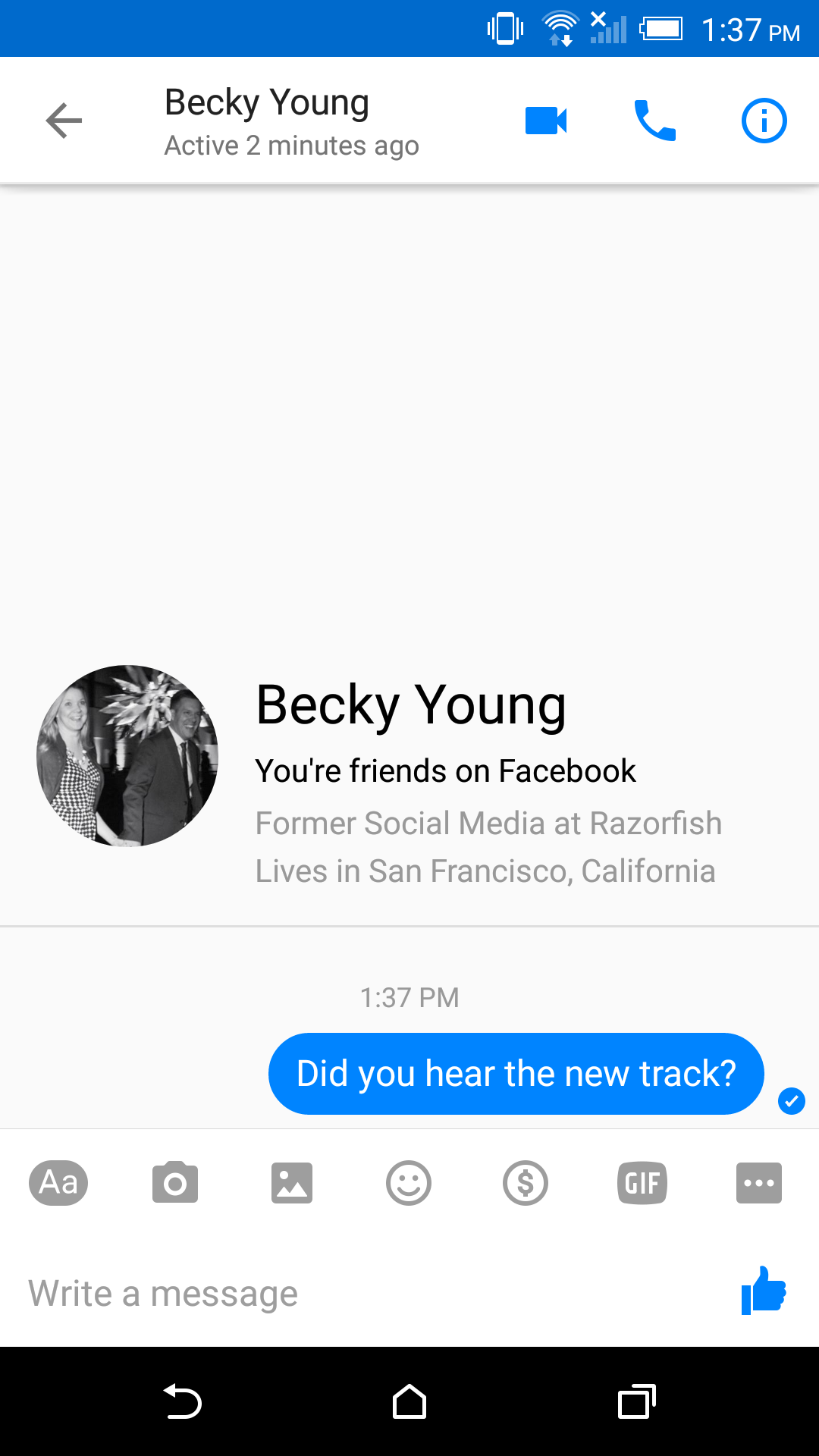Open Becky Young's profile picture
The image size is (819, 1456).
127,756
